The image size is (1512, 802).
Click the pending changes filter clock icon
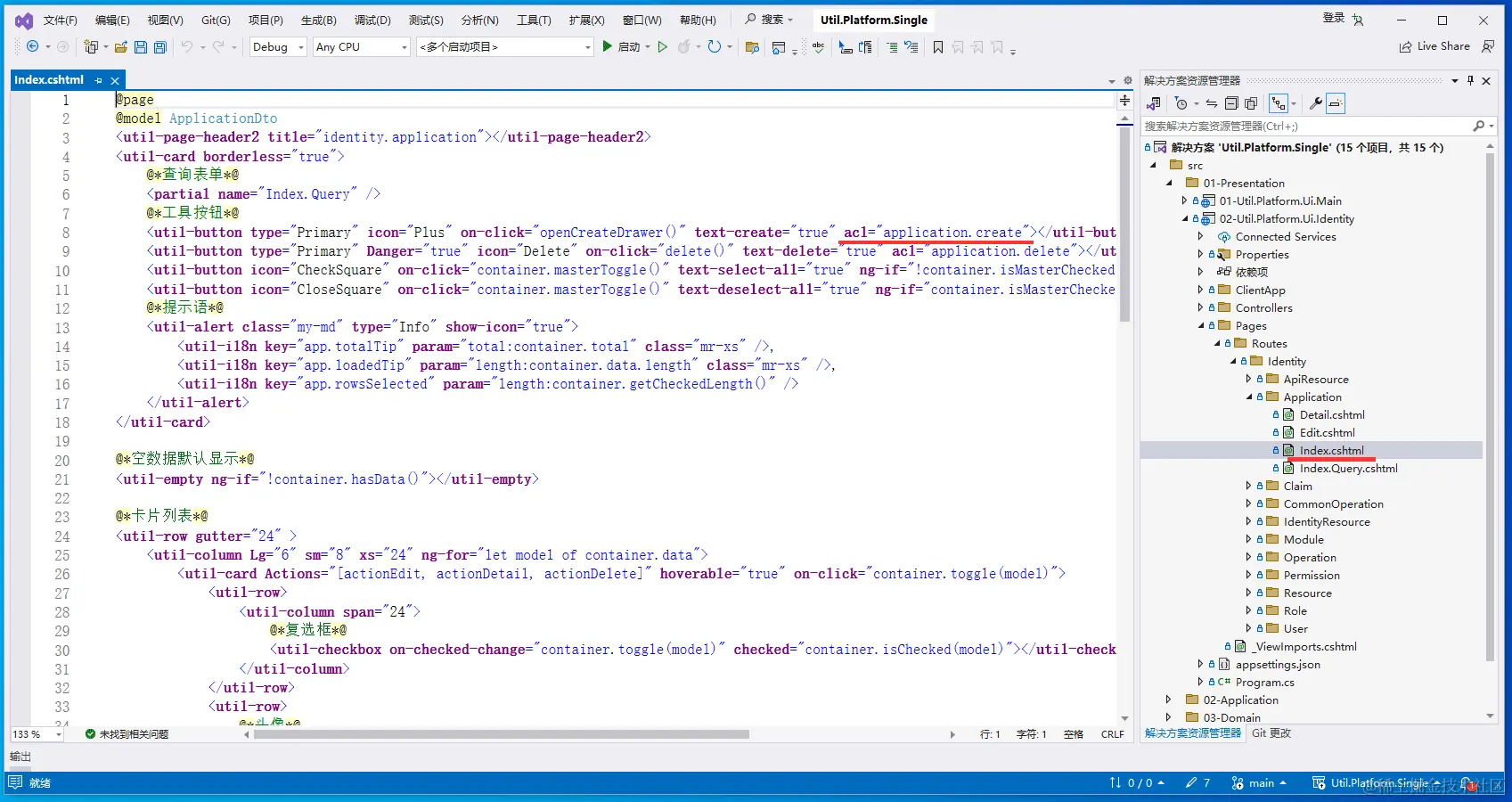tap(1181, 103)
